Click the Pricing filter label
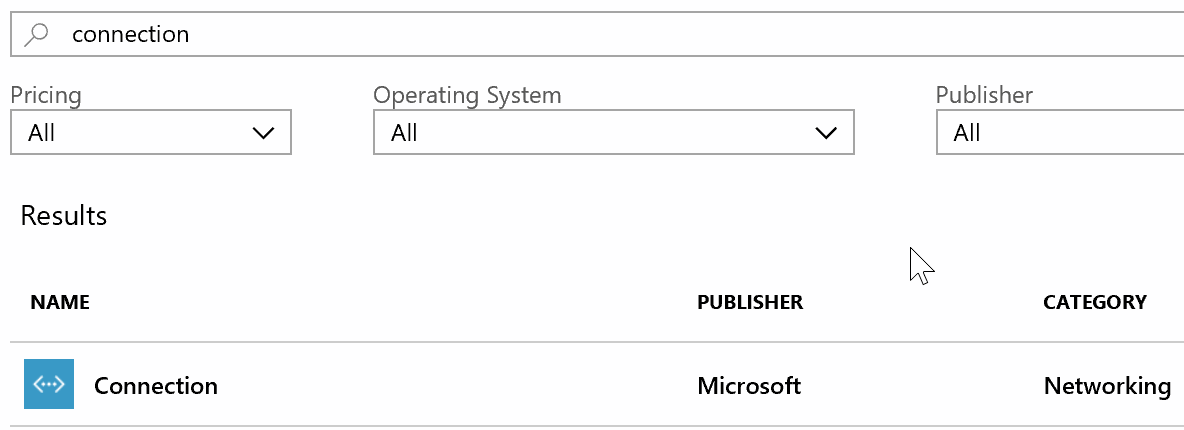 46,96
